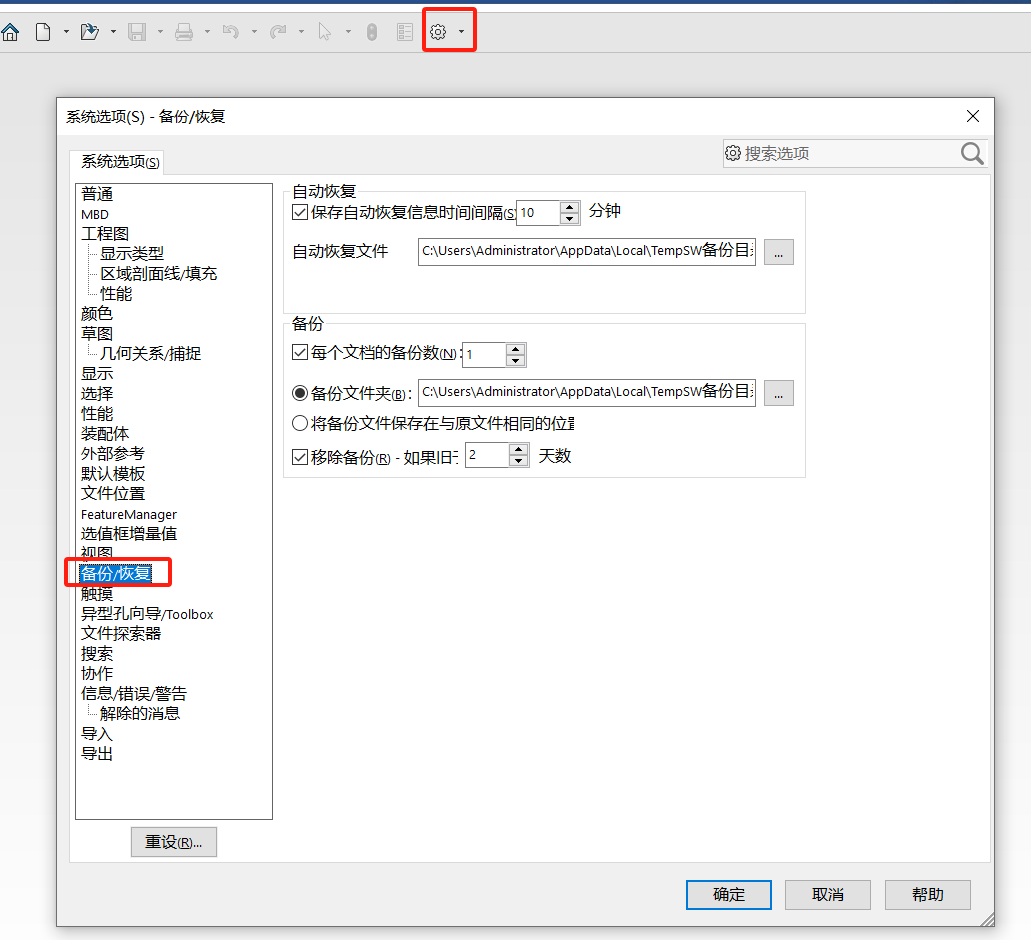Toggle the save auto-recover info interval checkbox
The height and width of the screenshot is (940, 1031).
(x=300, y=212)
